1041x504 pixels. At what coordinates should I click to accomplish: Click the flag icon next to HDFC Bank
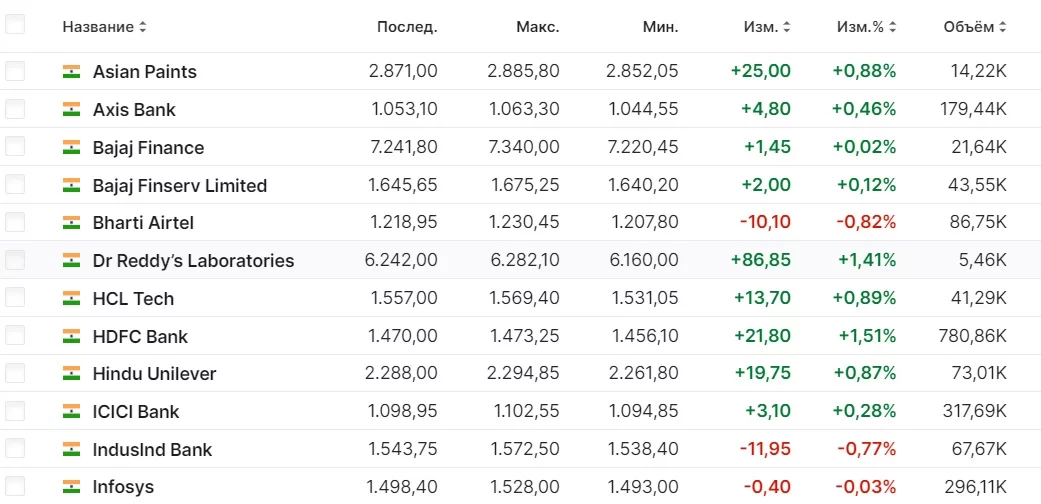pos(71,337)
